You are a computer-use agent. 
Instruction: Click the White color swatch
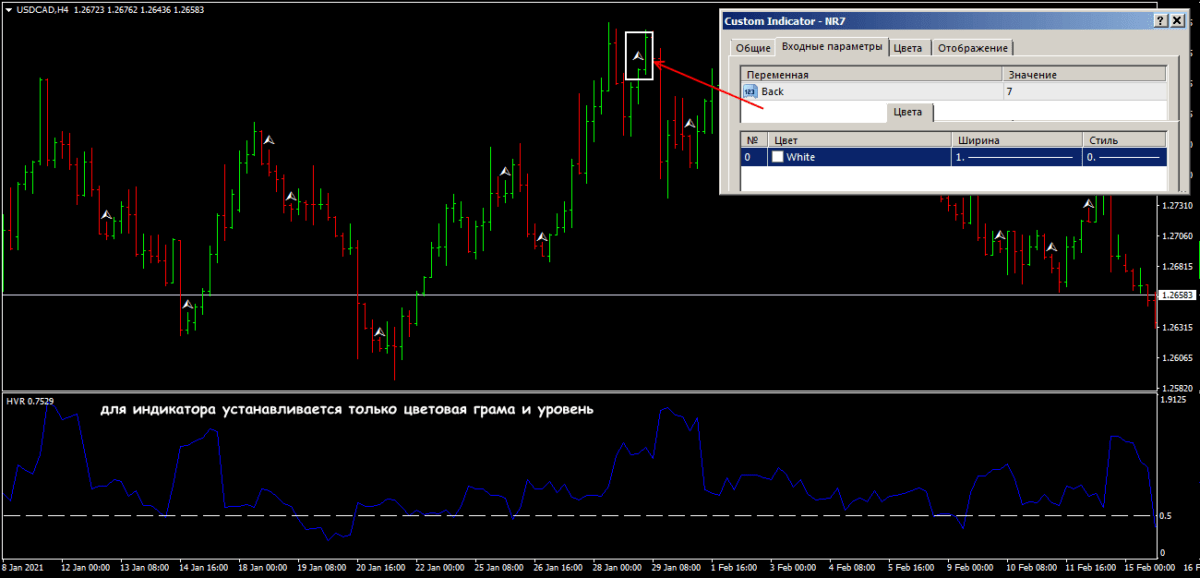777,157
